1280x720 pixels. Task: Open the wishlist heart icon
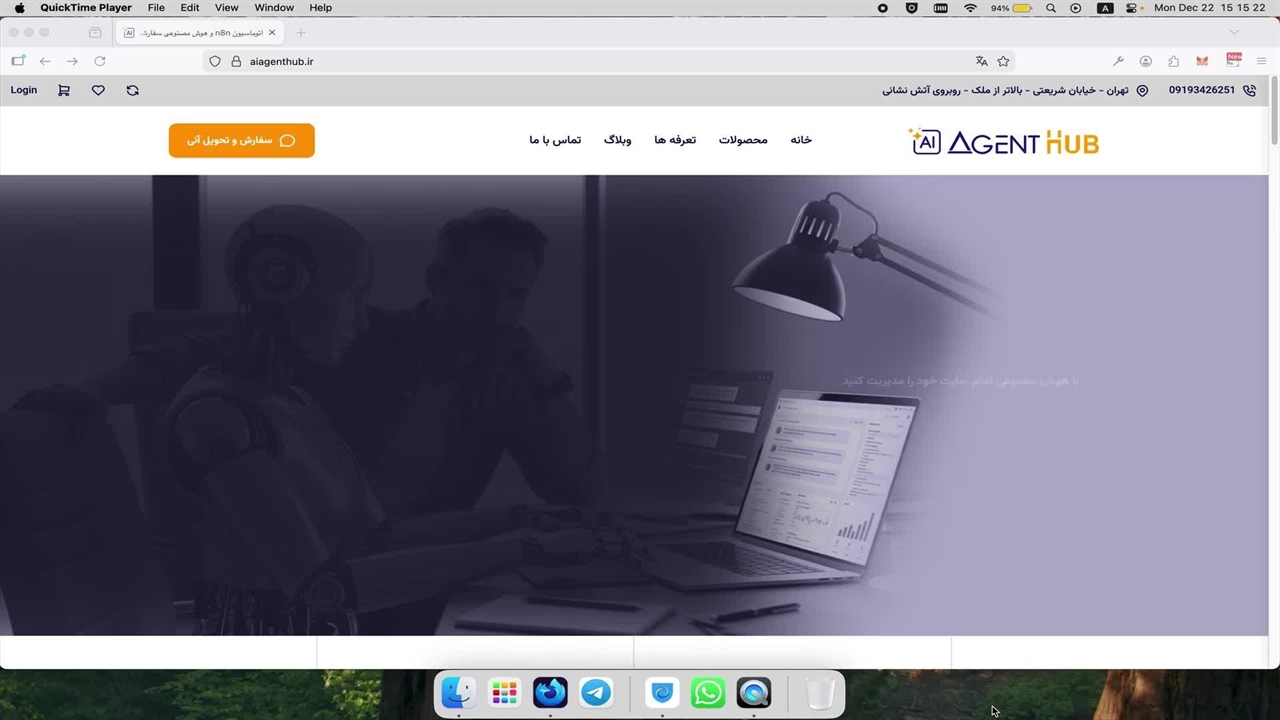point(98,90)
